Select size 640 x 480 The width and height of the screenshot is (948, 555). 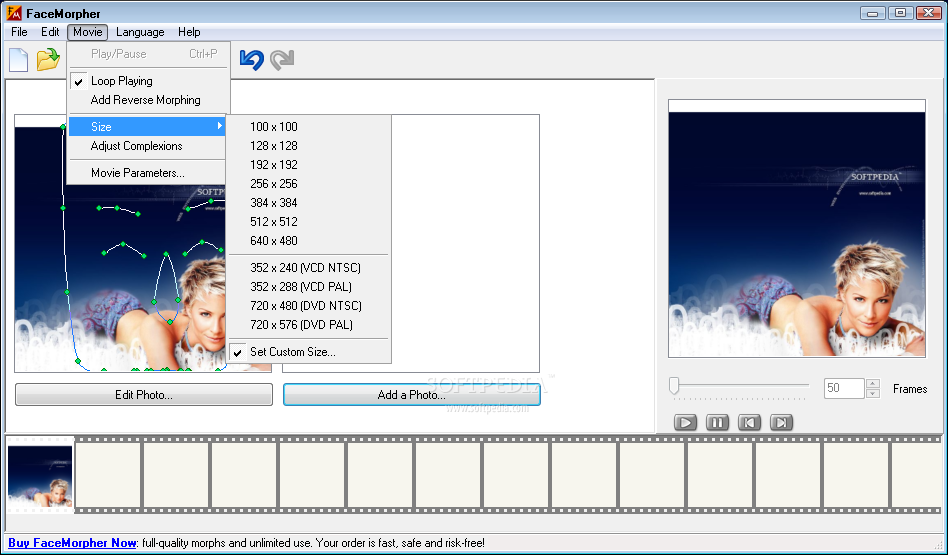(x=309, y=241)
